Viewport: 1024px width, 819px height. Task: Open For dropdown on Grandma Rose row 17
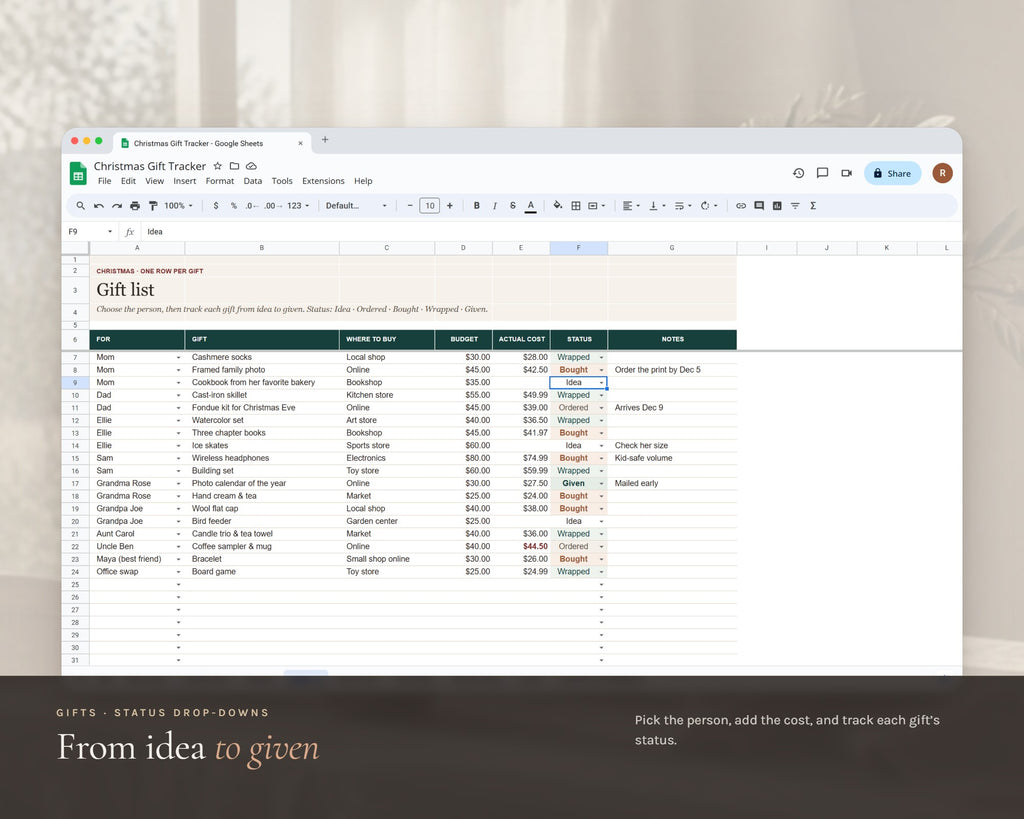[178, 483]
